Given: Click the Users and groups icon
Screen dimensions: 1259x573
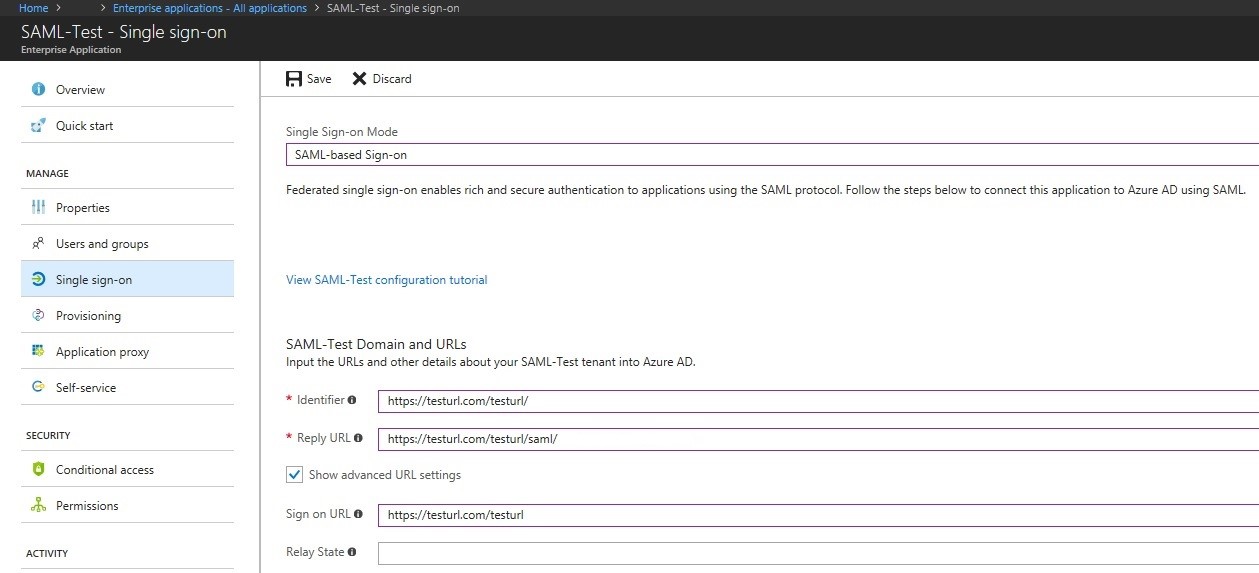Looking at the screenshot, I should (38, 243).
